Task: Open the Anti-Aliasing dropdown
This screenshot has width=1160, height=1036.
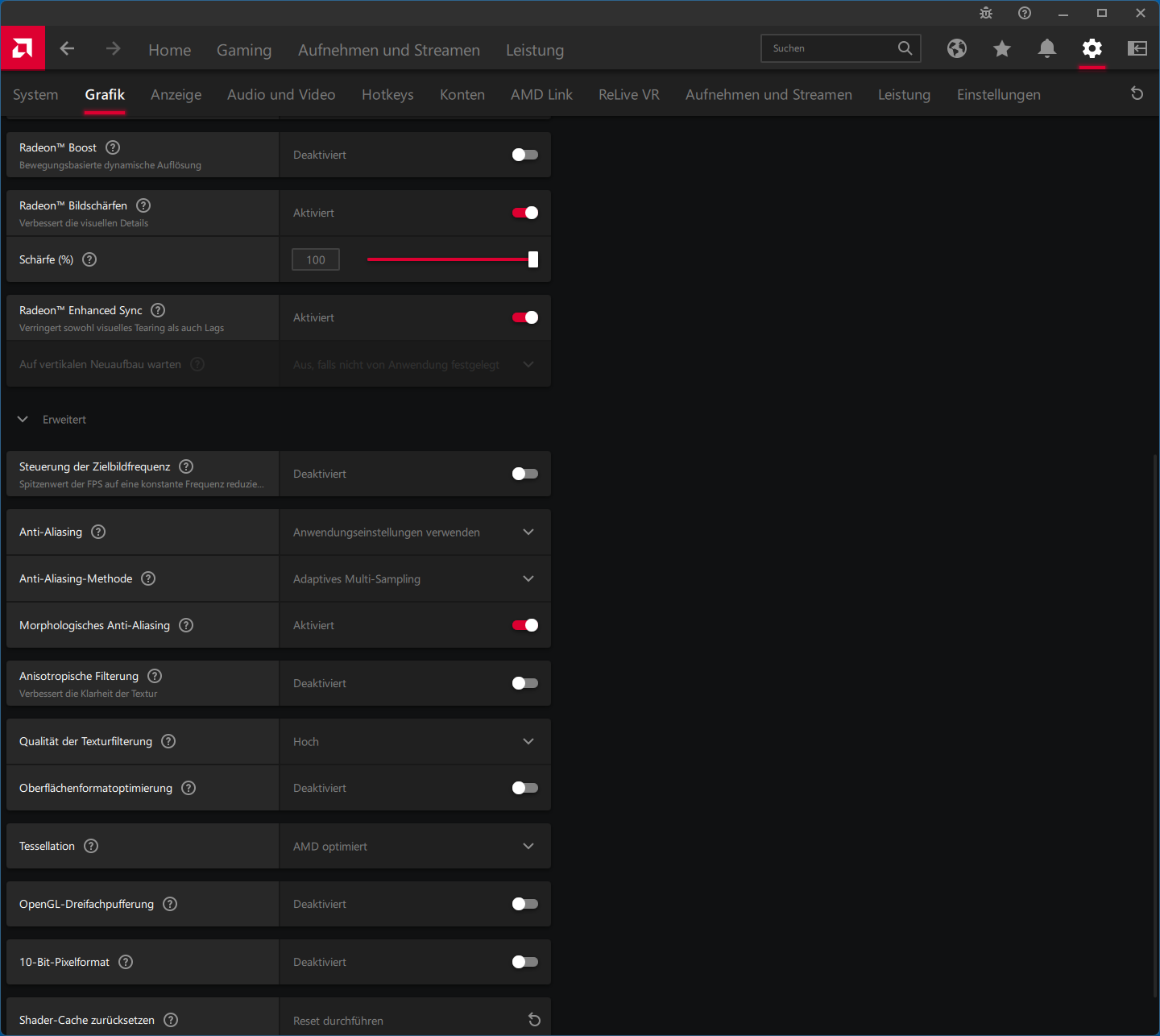Action: click(x=415, y=532)
